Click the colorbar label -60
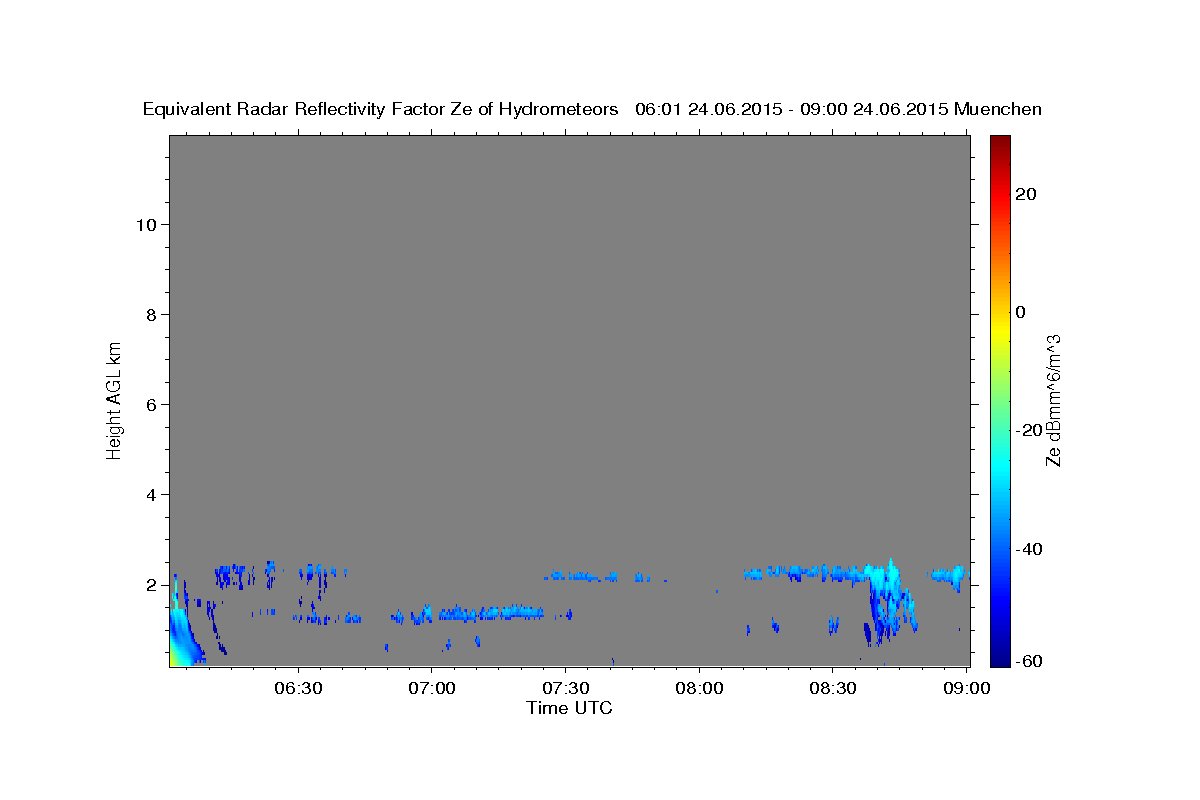1200x800 pixels. click(x=1029, y=661)
